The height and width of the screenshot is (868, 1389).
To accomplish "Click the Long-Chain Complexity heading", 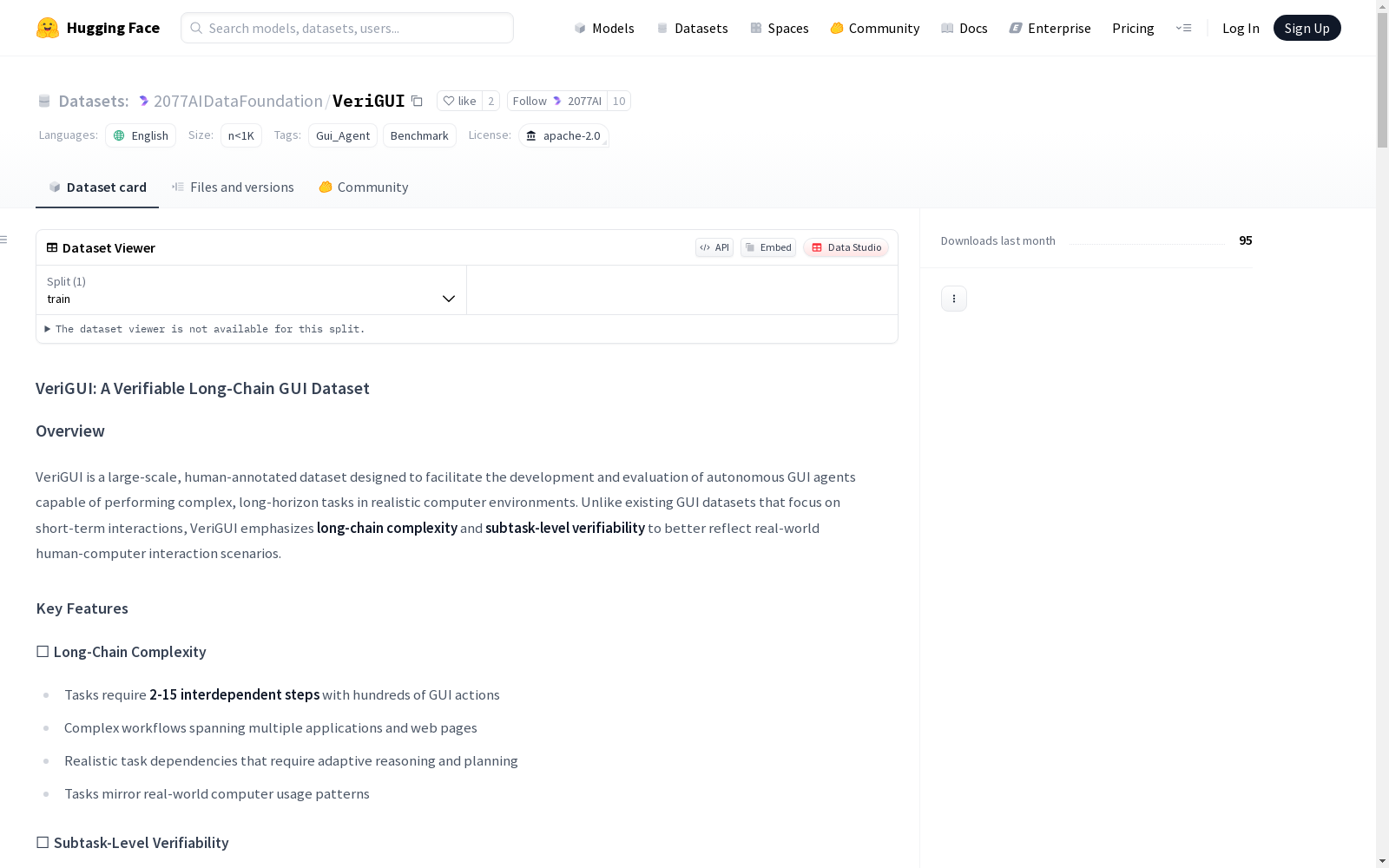I will point(122,652).
